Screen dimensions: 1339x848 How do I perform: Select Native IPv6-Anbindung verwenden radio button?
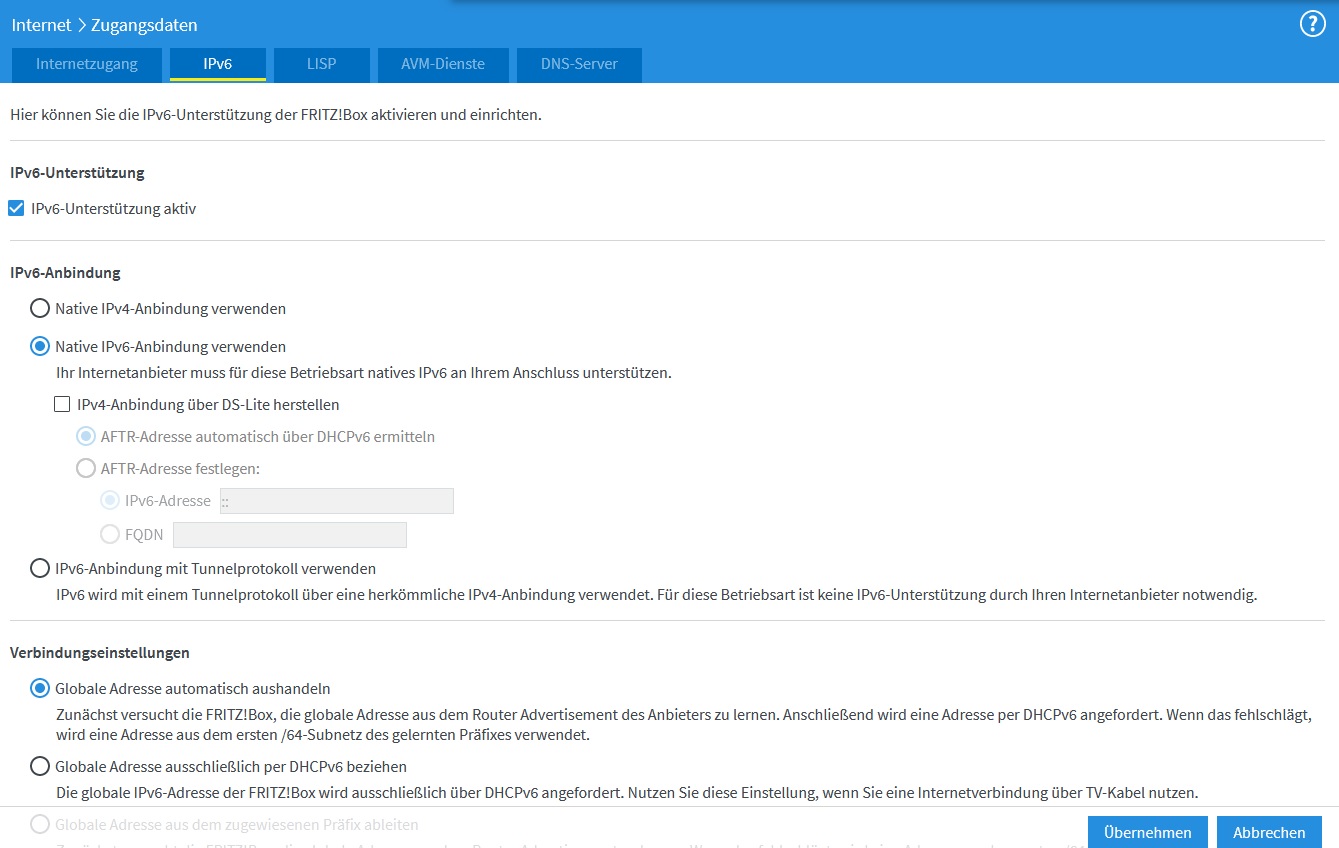click(40, 347)
